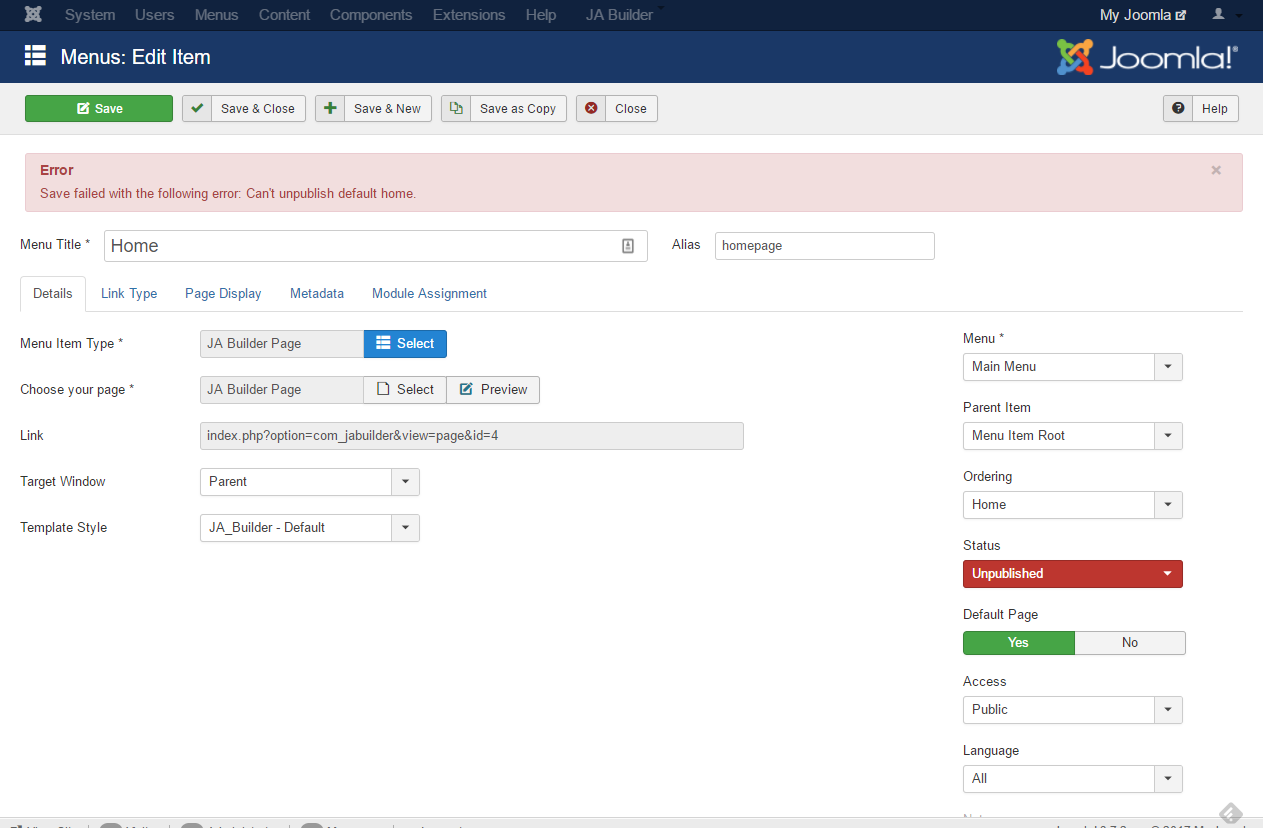Click the Alias input field
This screenshot has width=1263, height=828.
click(825, 246)
